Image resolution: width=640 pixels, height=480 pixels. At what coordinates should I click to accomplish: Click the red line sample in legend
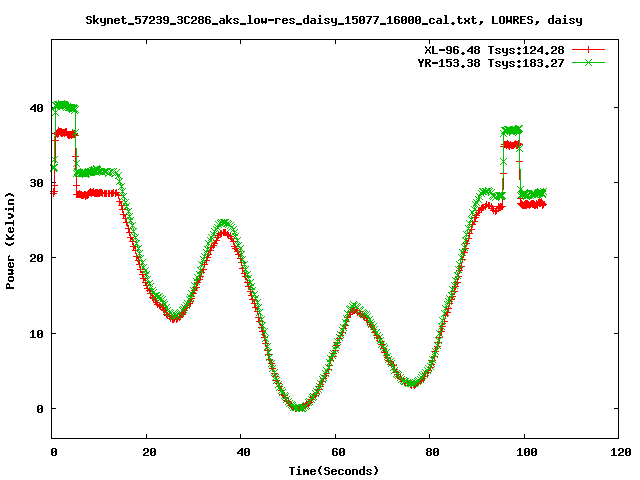click(588, 50)
